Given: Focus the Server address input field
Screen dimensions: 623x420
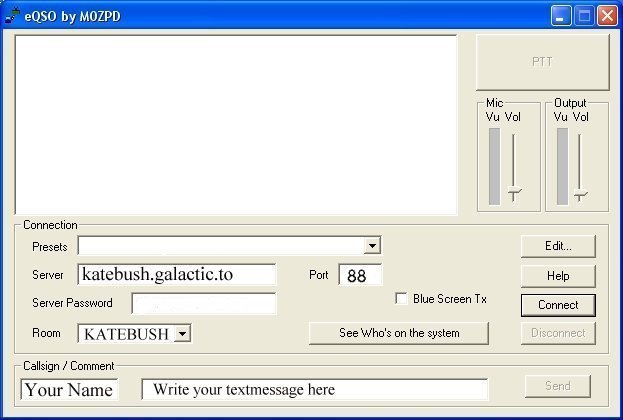Looking at the screenshot, I should (177, 275).
